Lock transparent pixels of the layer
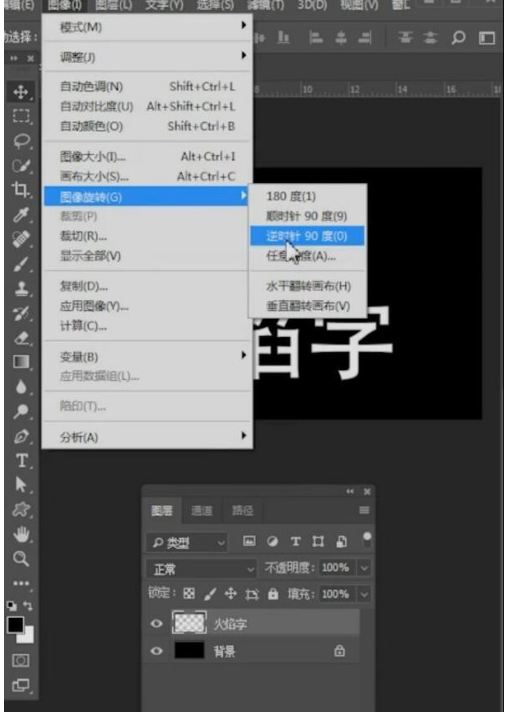 (x=189, y=593)
